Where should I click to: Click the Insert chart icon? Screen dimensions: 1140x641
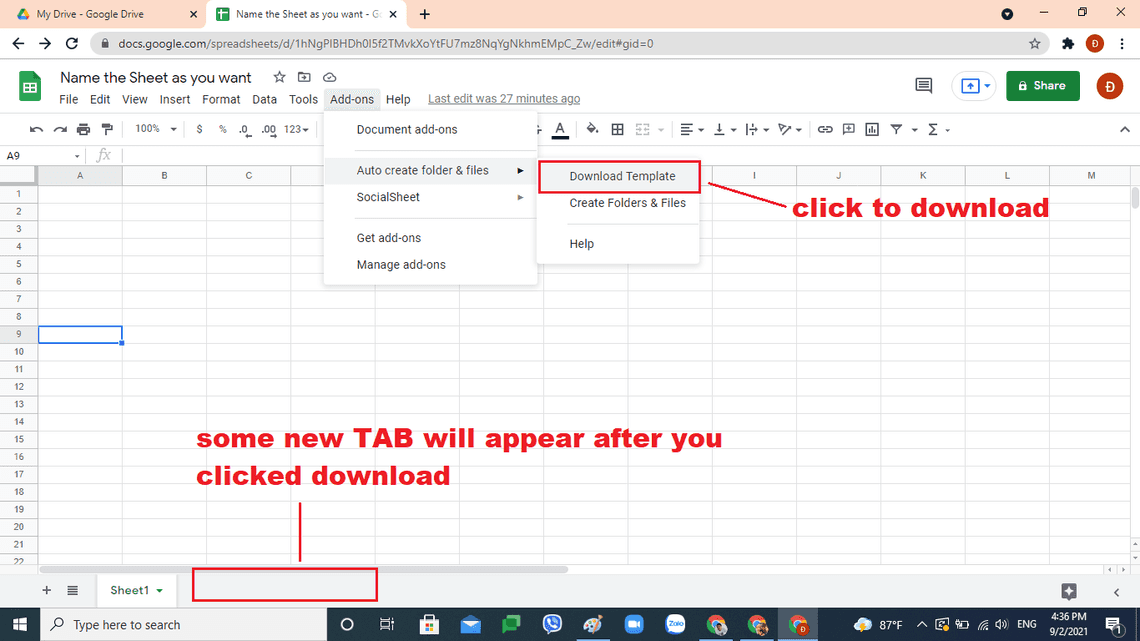pyautogui.click(x=872, y=129)
